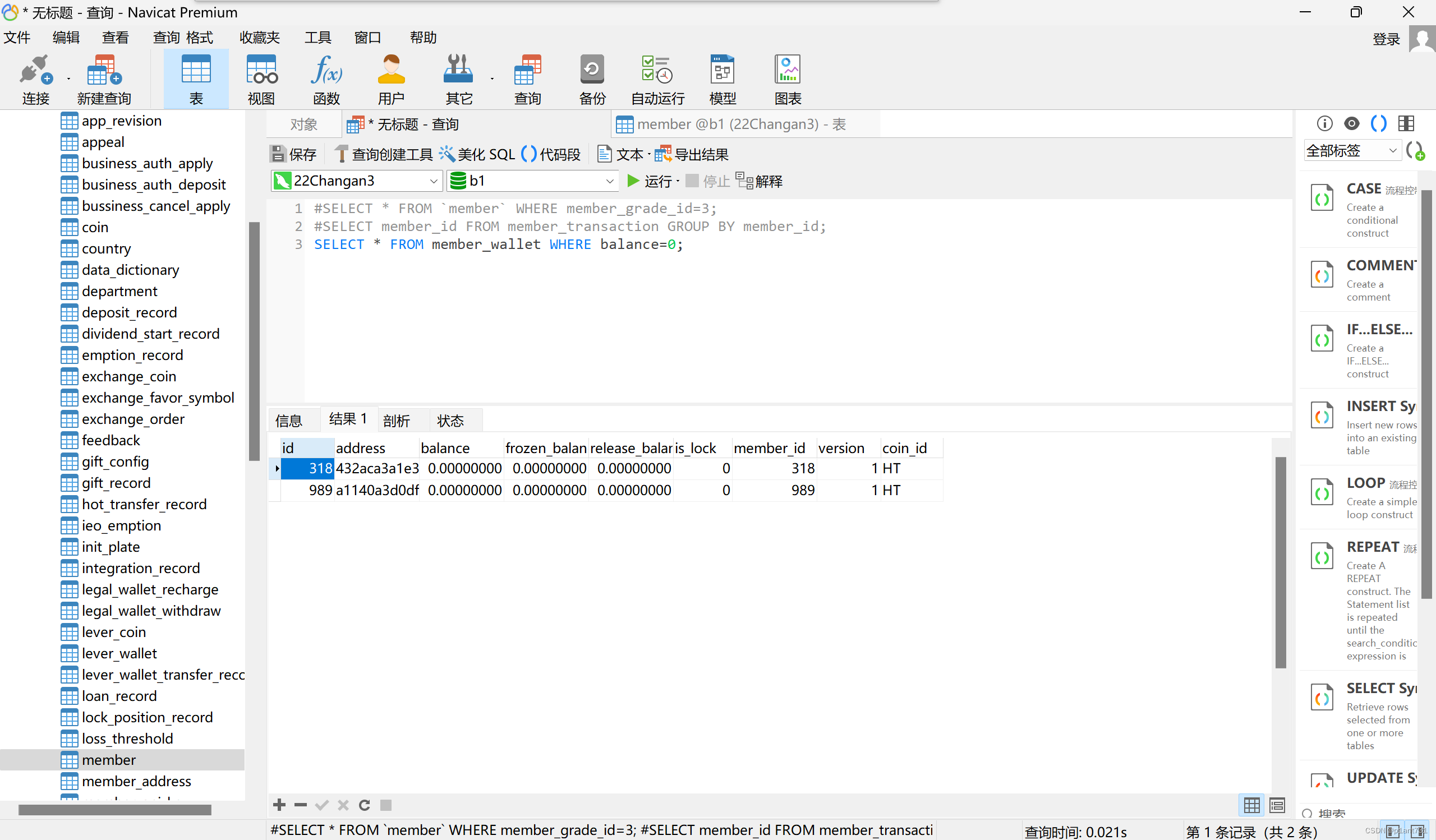Click the add record plus icon
The width and height of the screenshot is (1436, 840).
(279, 805)
